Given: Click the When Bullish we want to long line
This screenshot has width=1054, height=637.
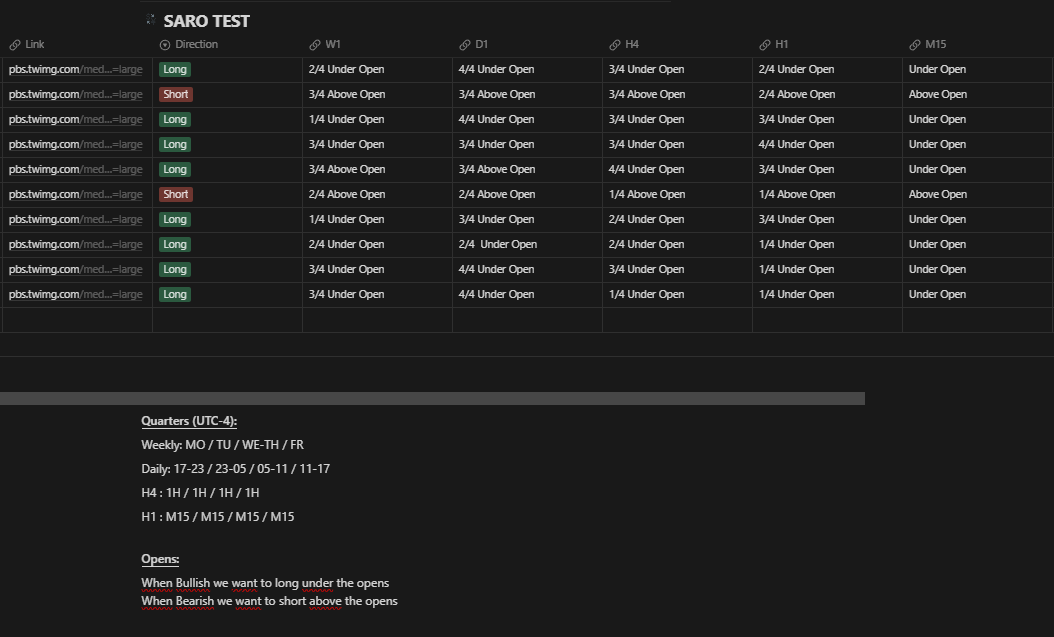Looking at the screenshot, I should [265, 583].
